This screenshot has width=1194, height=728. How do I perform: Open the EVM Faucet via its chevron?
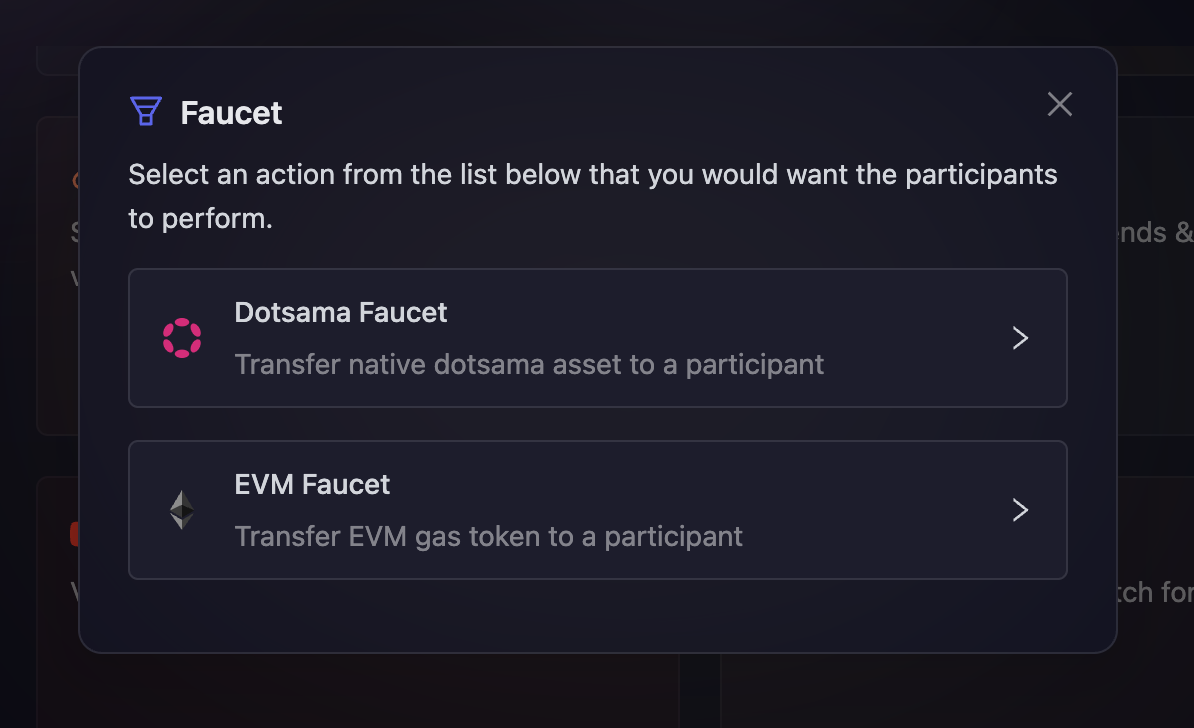pos(1020,510)
